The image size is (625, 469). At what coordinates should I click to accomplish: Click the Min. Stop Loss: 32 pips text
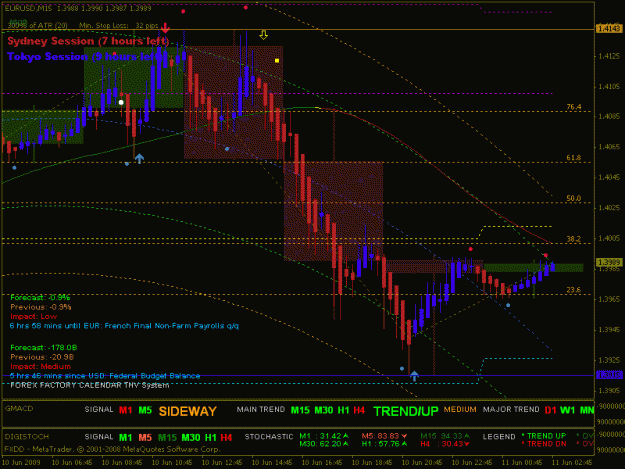(x=119, y=26)
